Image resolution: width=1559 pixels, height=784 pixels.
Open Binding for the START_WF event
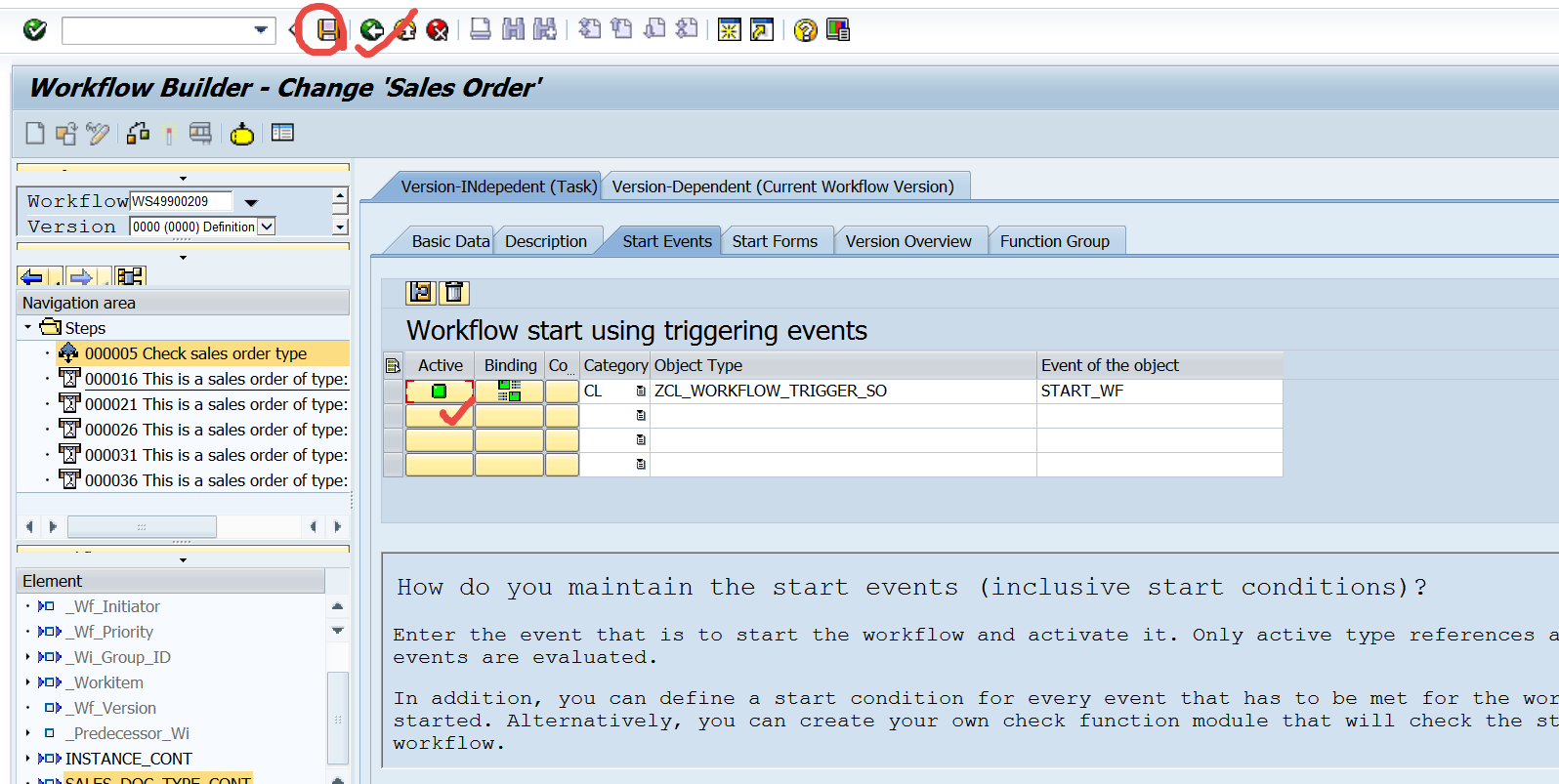509,392
